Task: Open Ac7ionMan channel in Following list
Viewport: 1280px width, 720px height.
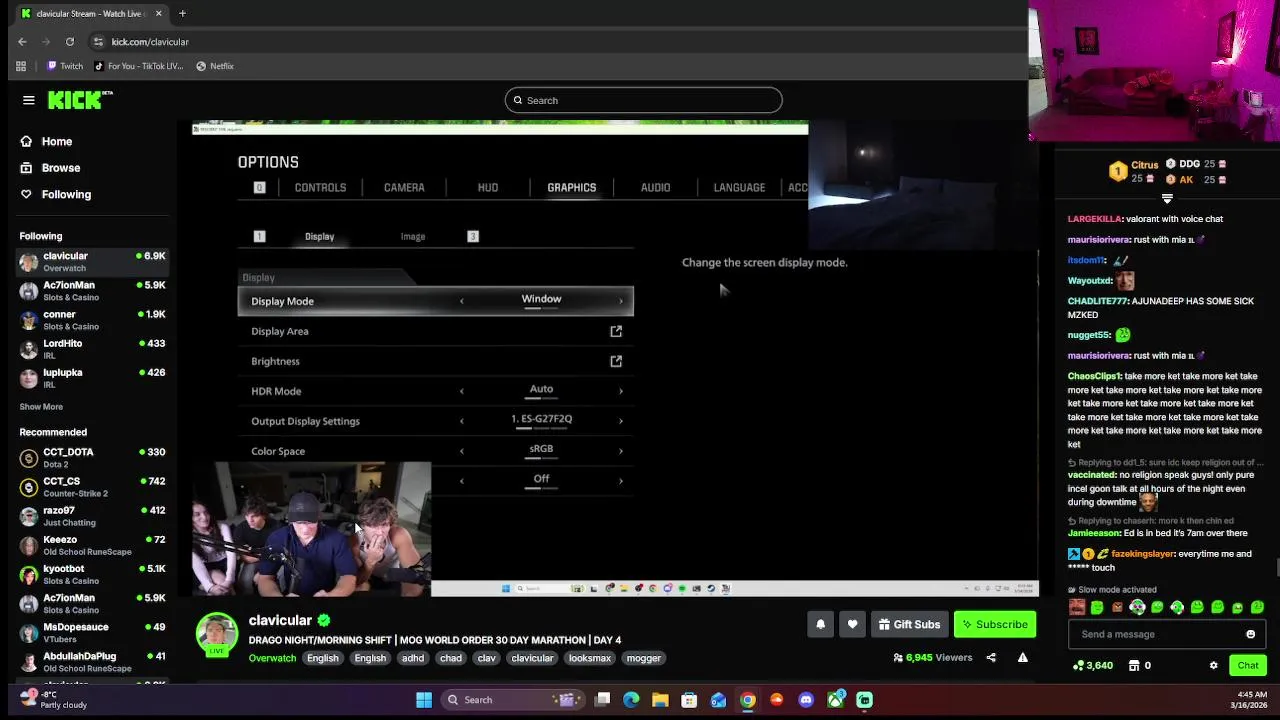Action: click(x=92, y=291)
